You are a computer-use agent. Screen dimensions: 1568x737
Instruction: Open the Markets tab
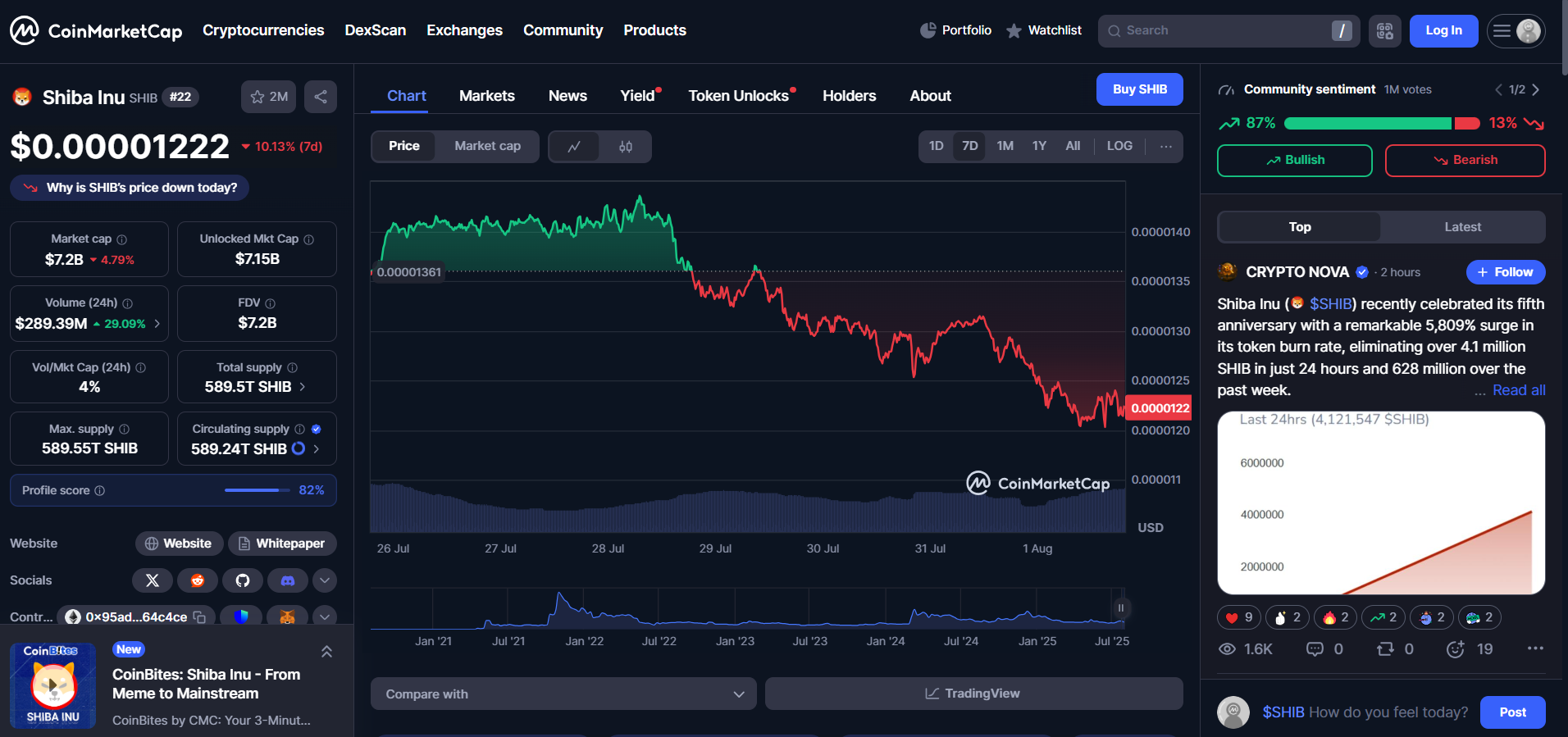[x=487, y=96]
